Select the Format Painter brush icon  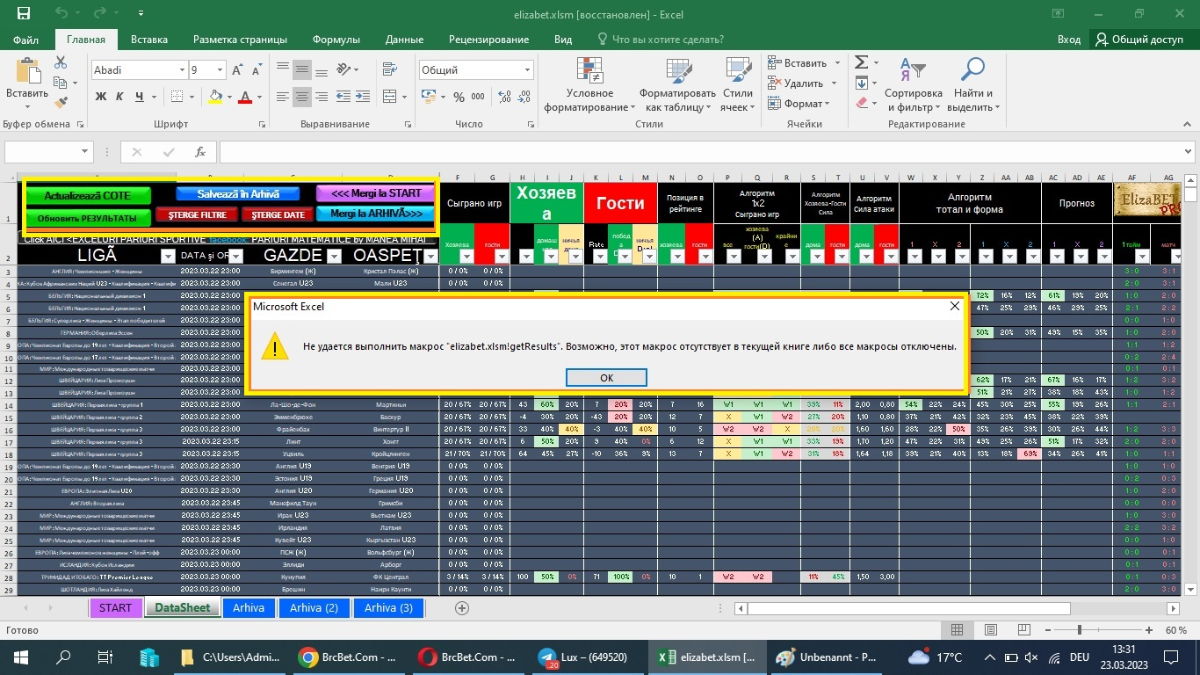(x=60, y=102)
